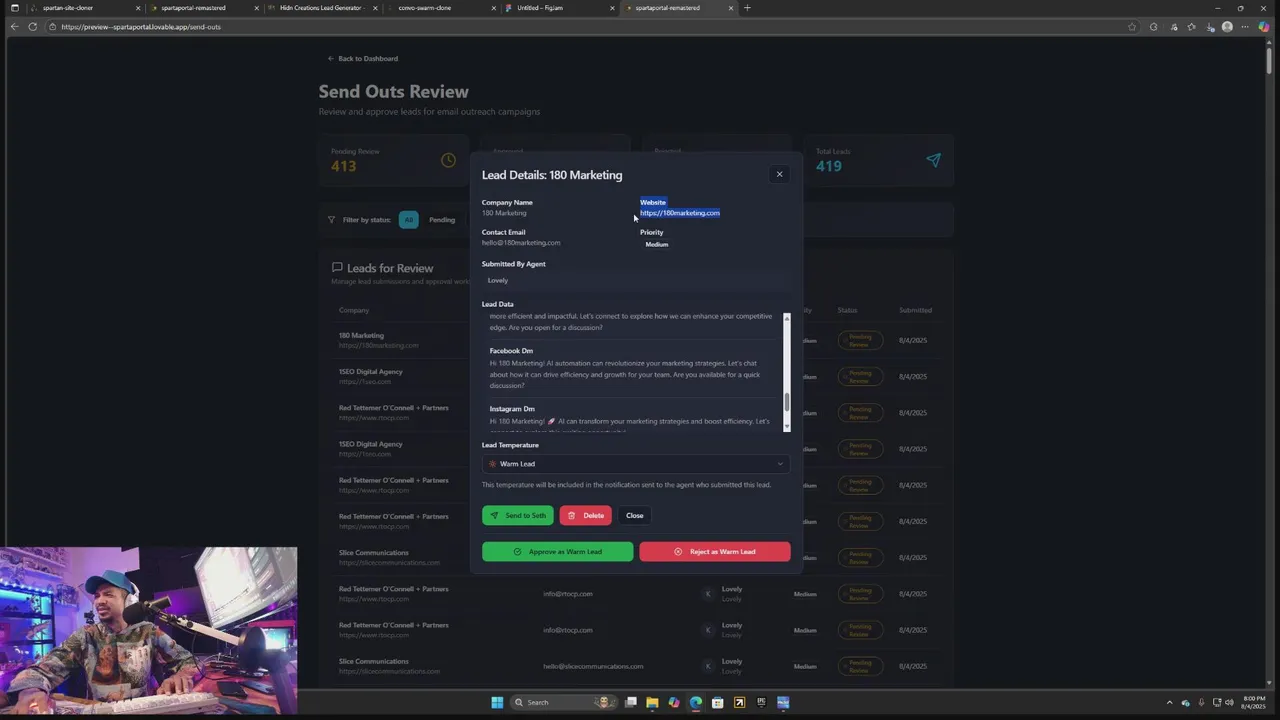This screenshot has width=1280, height=720.
Task: Go back to Dashboard
Action: pos(363,59)
